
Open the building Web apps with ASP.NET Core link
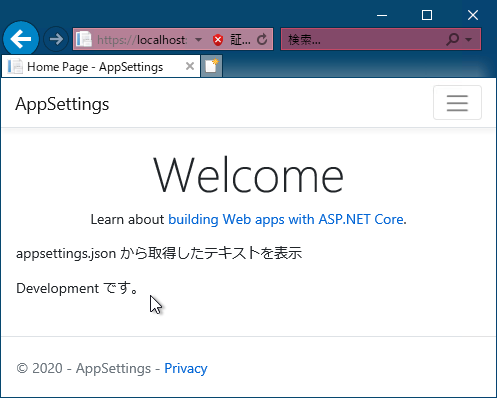[286, 219]
